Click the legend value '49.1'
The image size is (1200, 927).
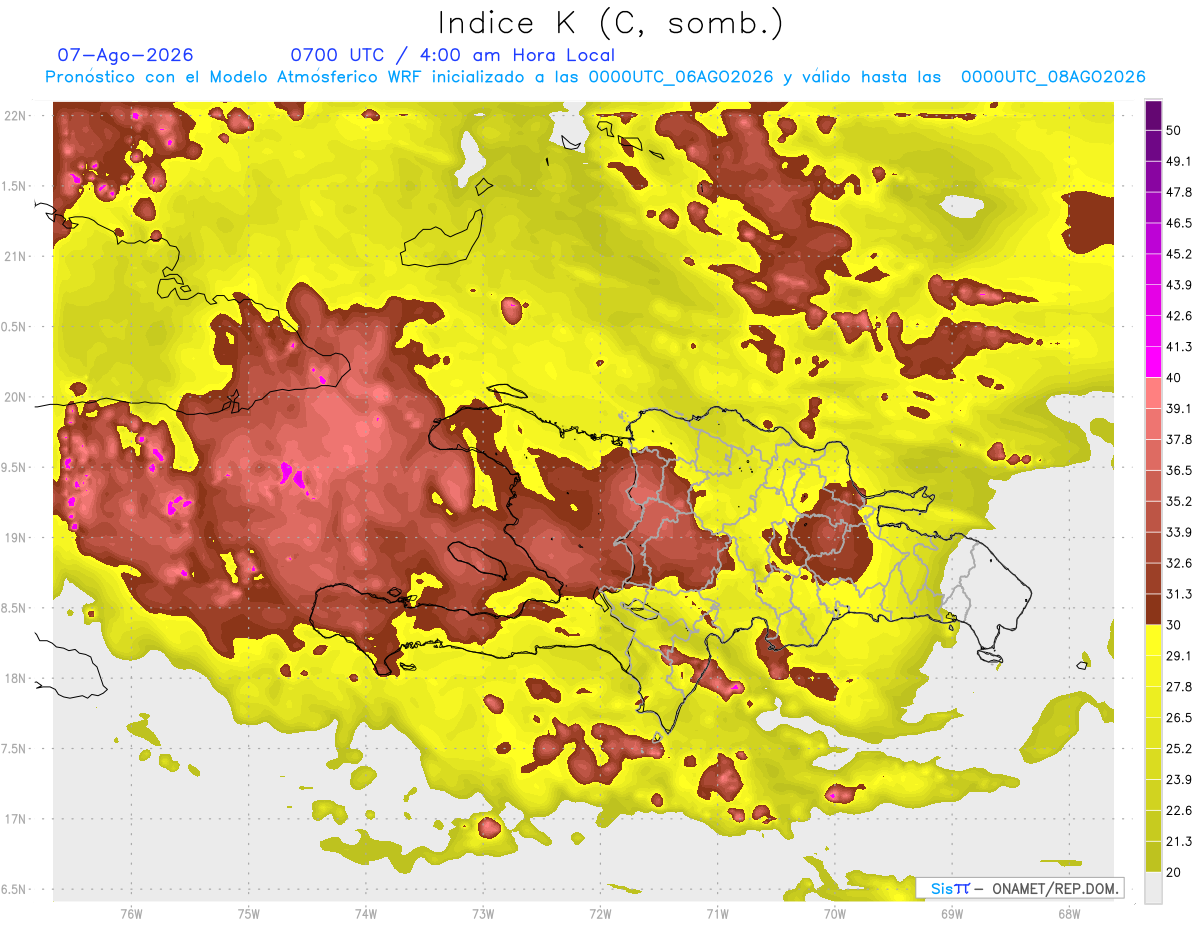[x=1179, y=161]
